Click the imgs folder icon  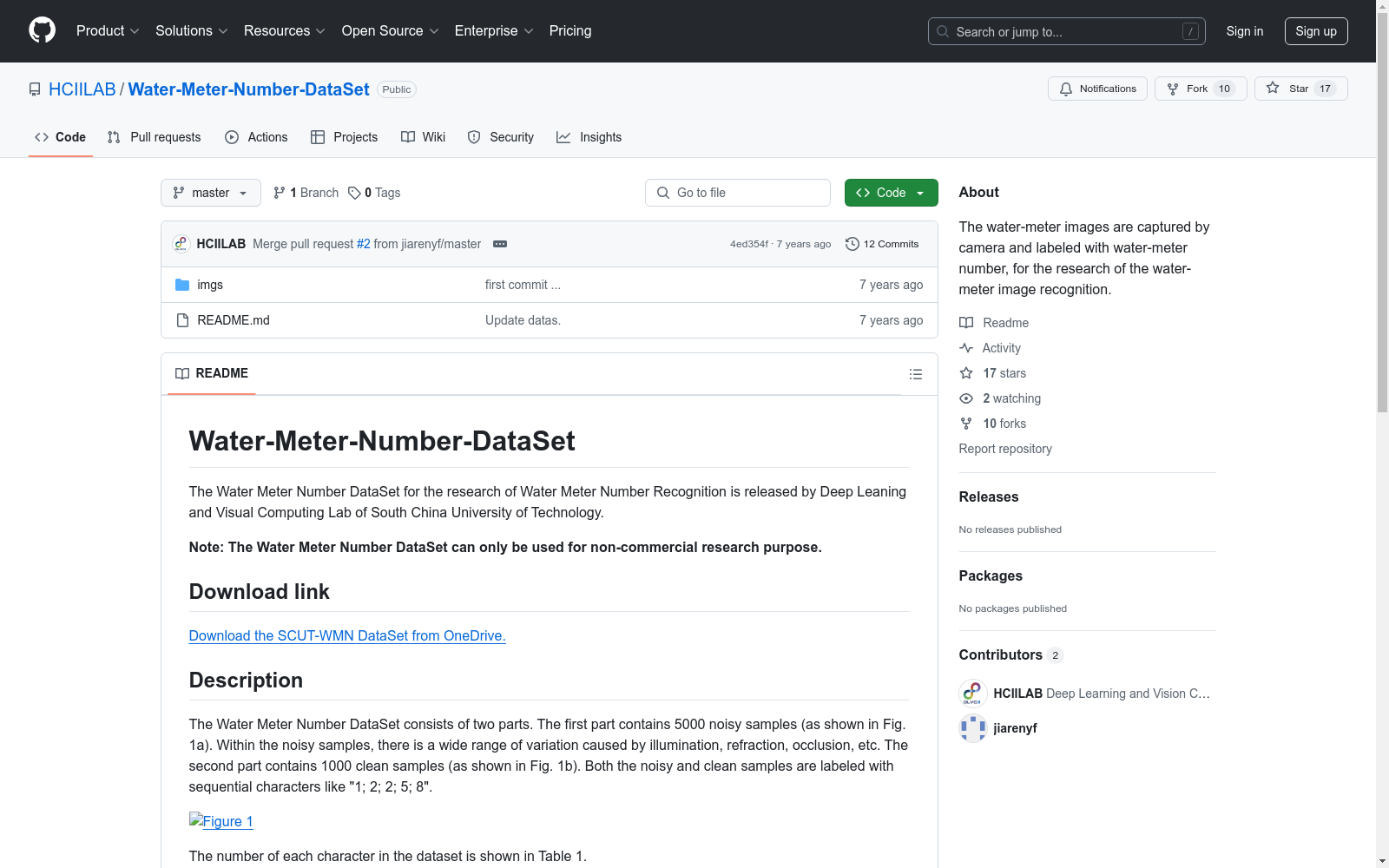182,285
